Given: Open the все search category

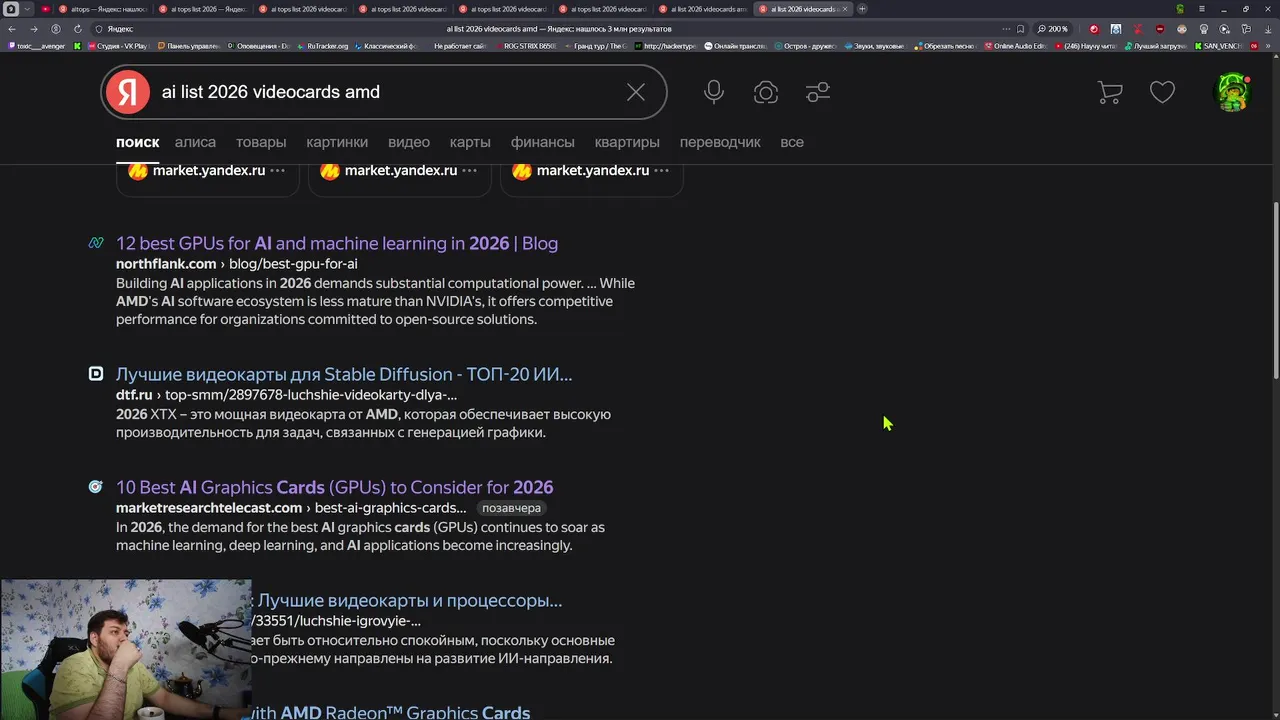Looking at the screenshot, I should click(792, 142).
